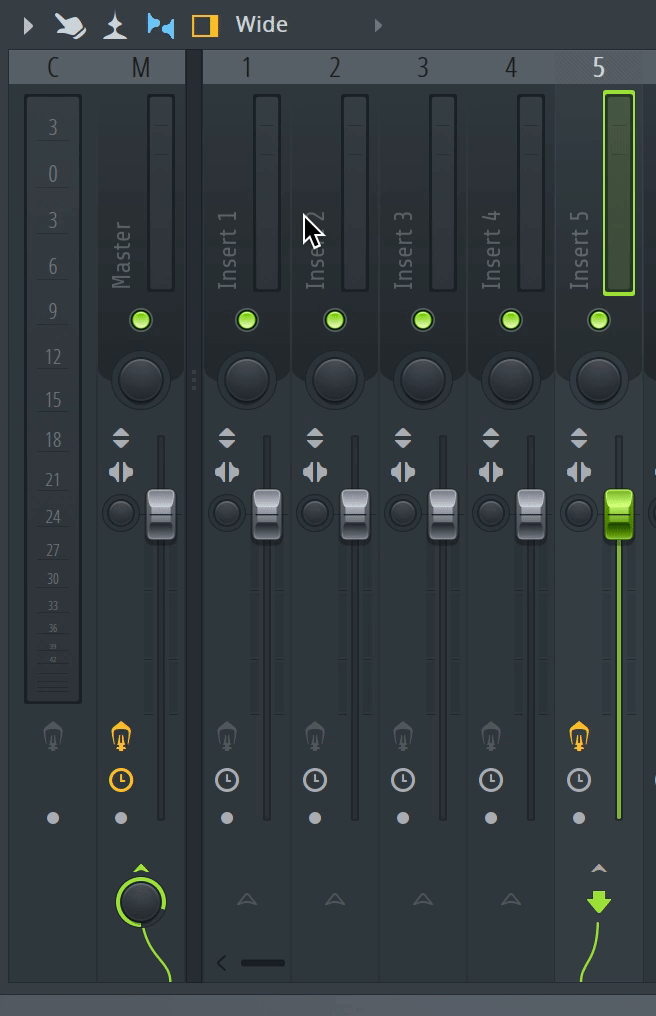Click the yellow square view icon
The height and width of the screenshot is (1016, 656).
(x=205, y=25)
